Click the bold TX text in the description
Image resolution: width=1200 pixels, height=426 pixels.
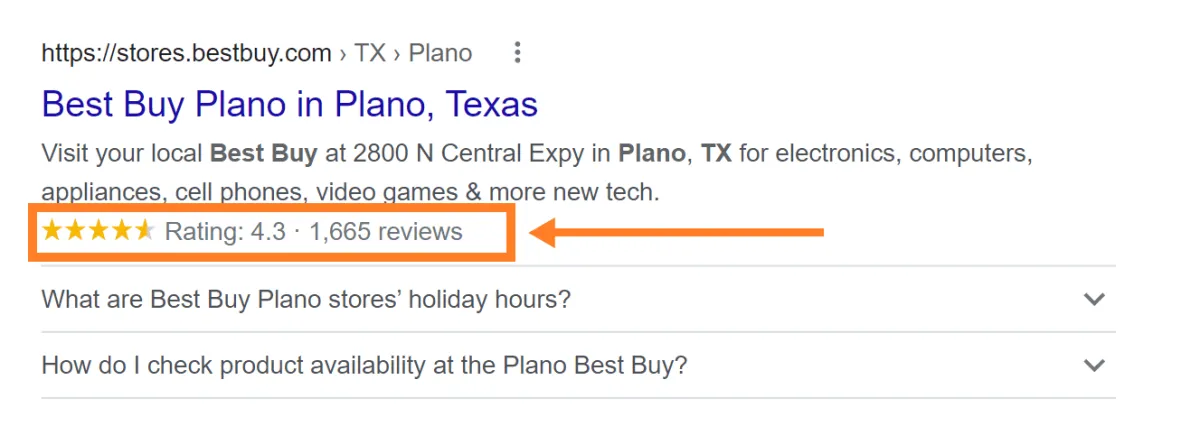click(x=715, y=155)
